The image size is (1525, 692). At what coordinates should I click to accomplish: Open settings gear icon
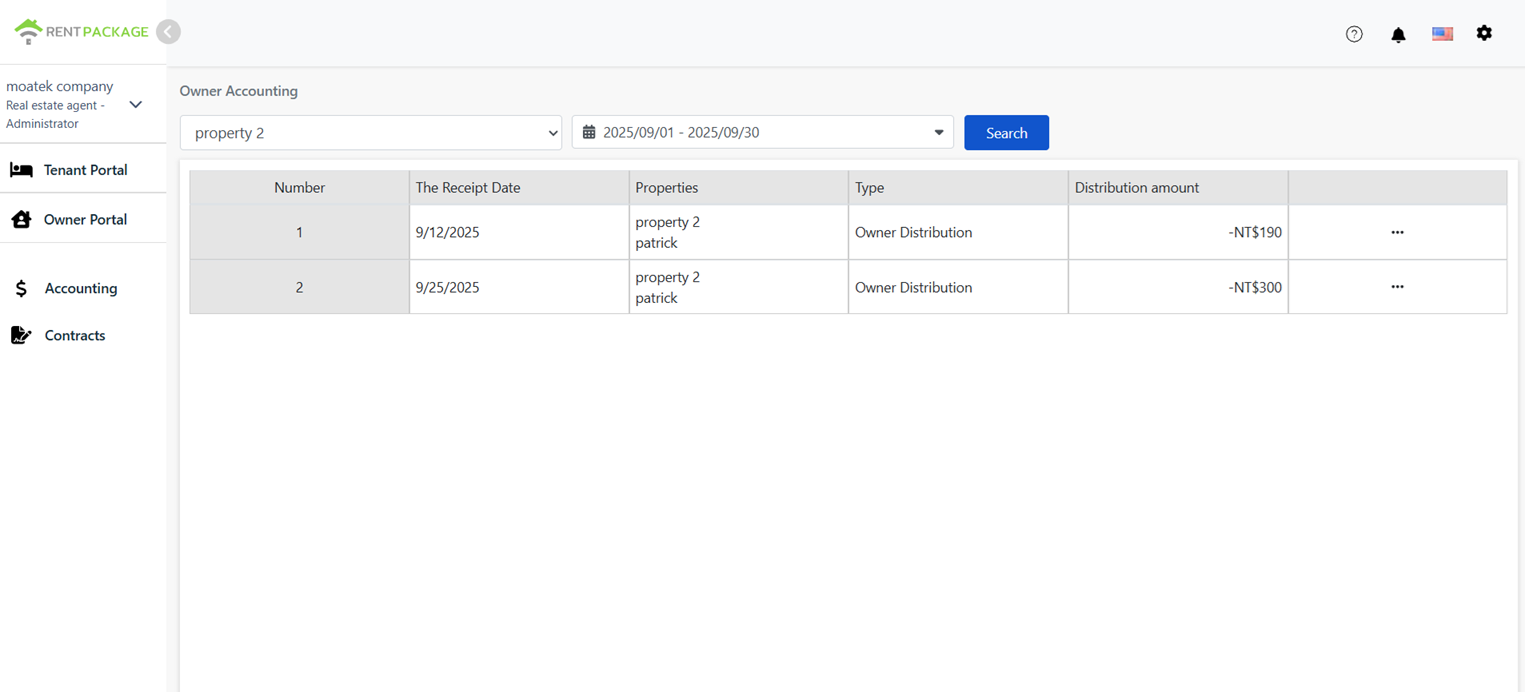click(x=1484, y=33)
